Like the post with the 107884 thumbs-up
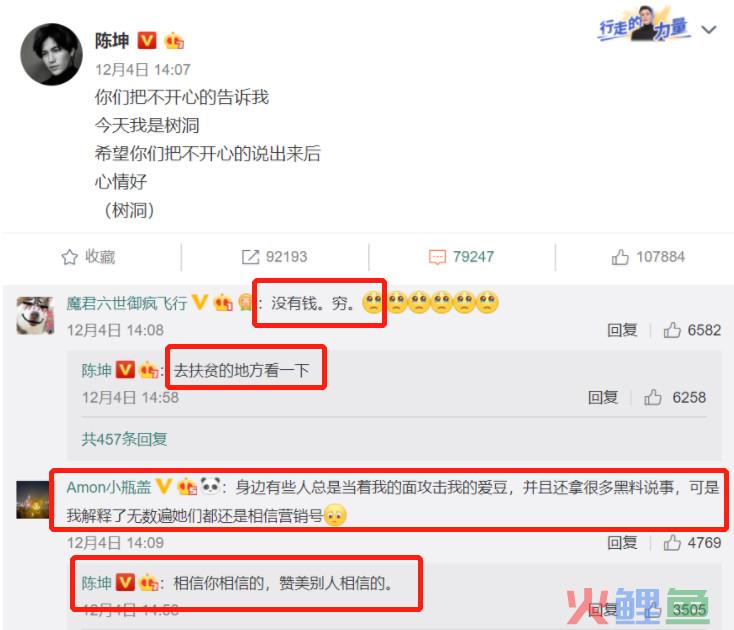 (620, 257)
